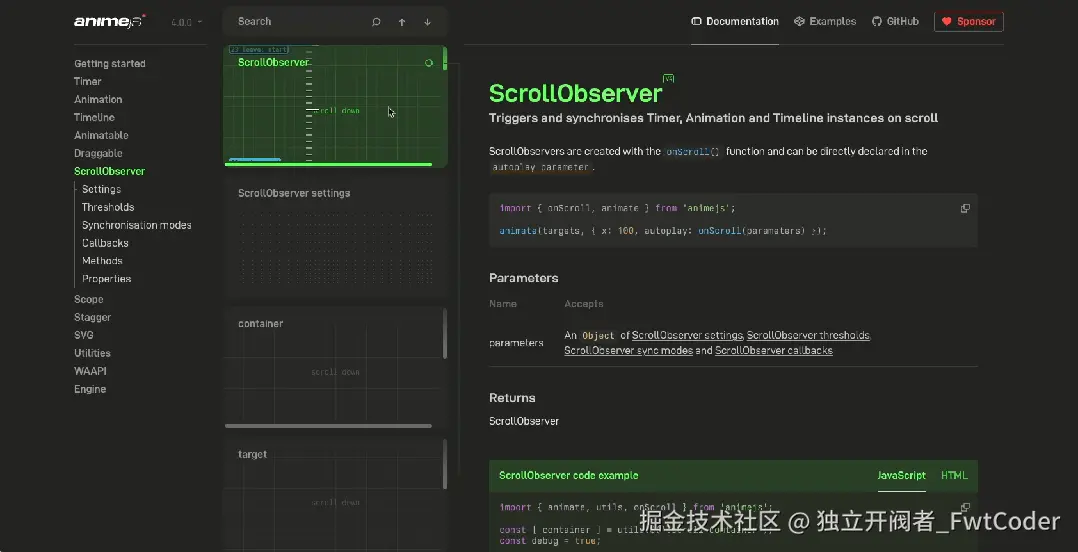Select the container preview card

tap(335, 368)
